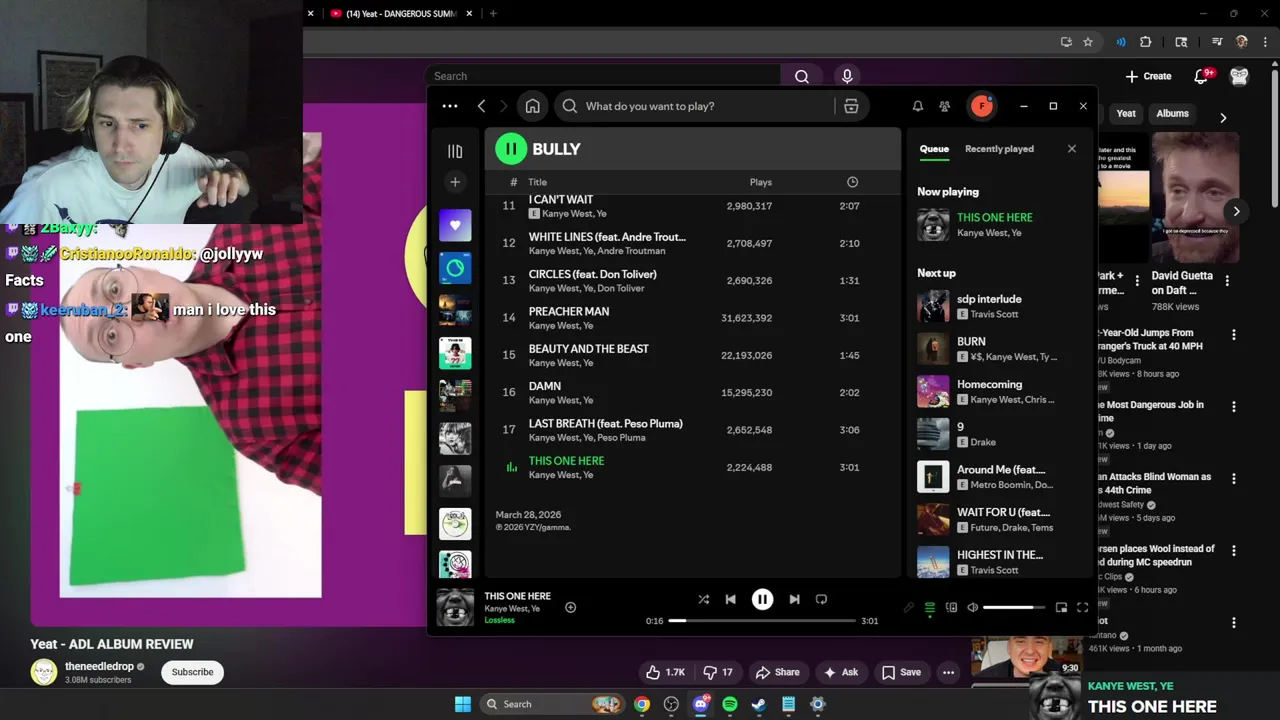Image resolution: width=1280 pixels, height=720 pixels.
Task: Open Spotify Friend Activity icon
Action: tap(944, 106)
